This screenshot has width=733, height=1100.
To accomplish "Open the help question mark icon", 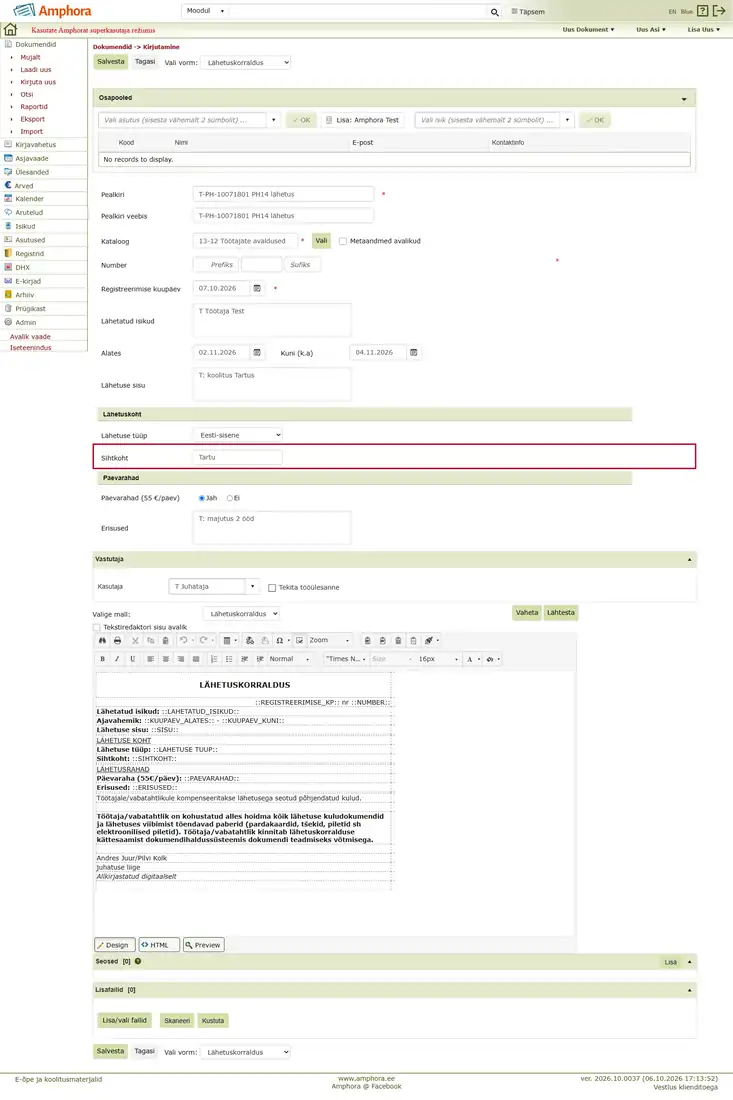I will [x=702, y=11].
